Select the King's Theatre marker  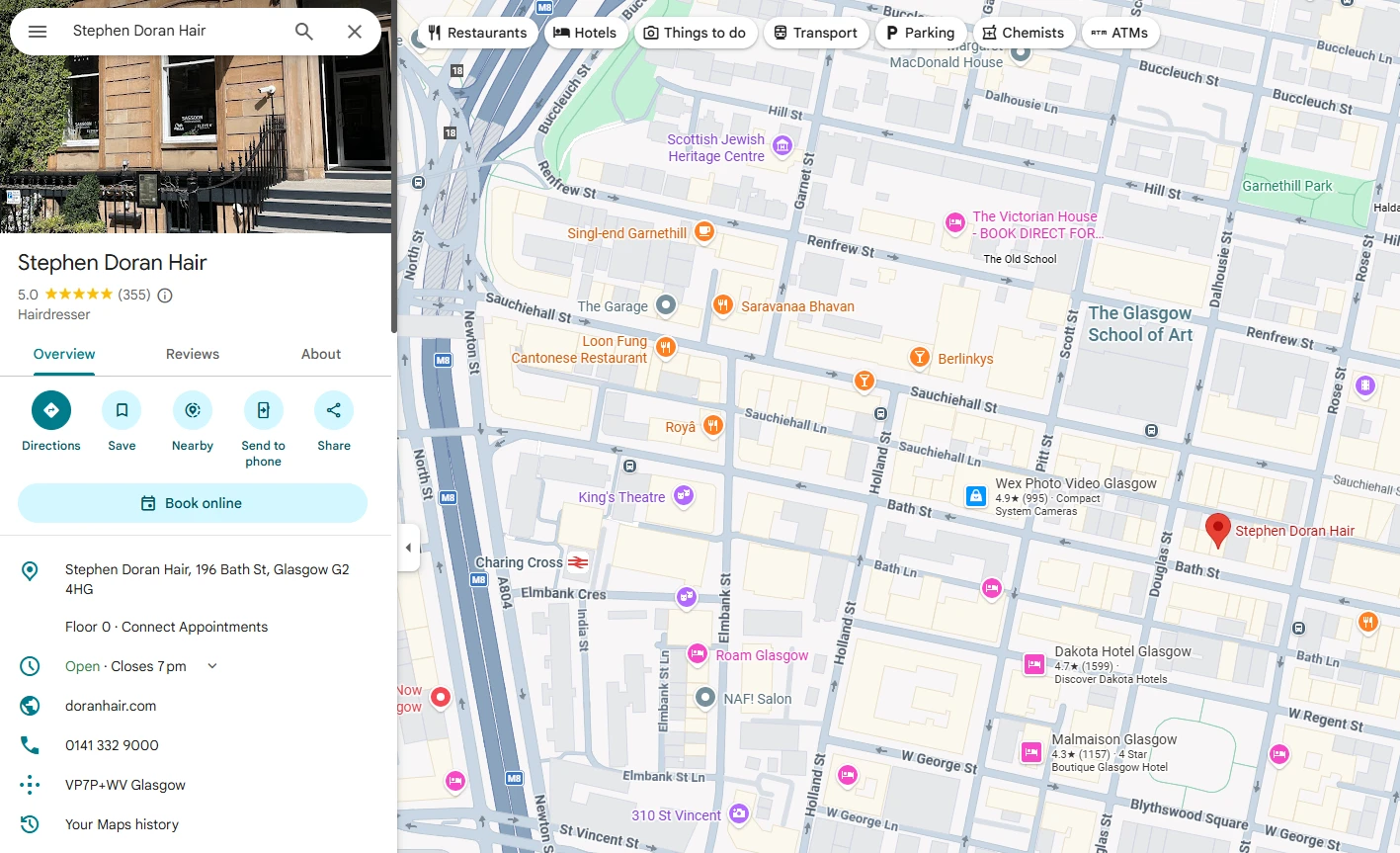(x=684, y=496)
